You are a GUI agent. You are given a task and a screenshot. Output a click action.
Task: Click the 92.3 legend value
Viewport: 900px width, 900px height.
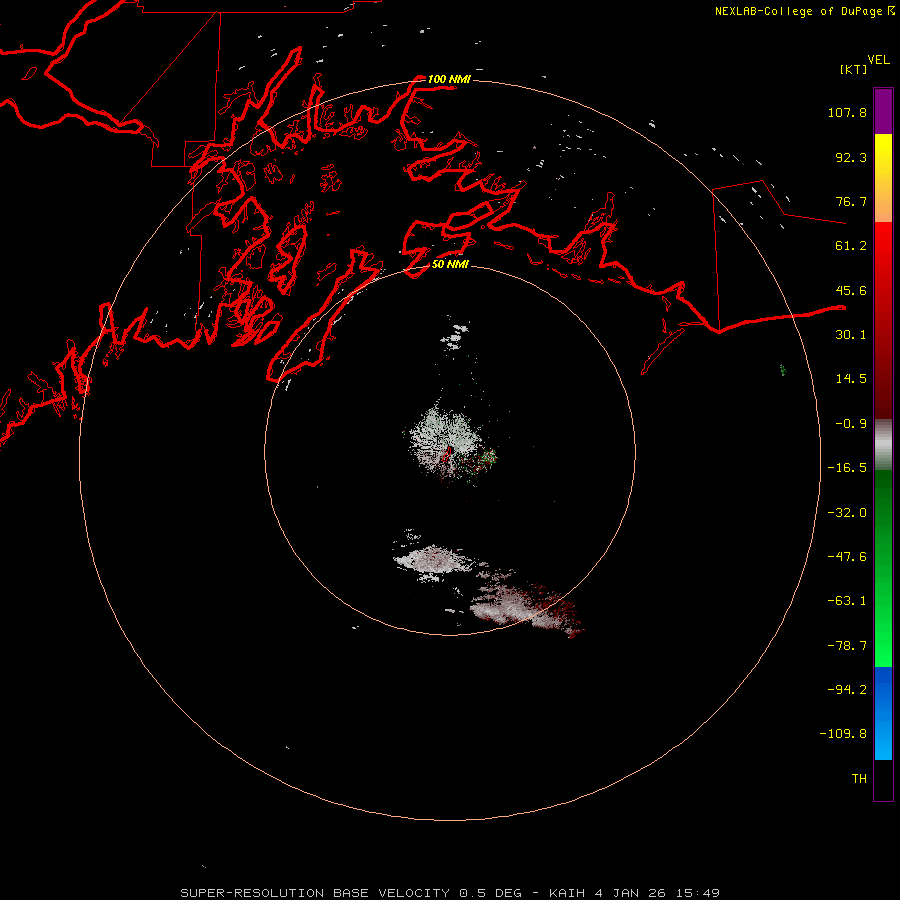point(851,157)
